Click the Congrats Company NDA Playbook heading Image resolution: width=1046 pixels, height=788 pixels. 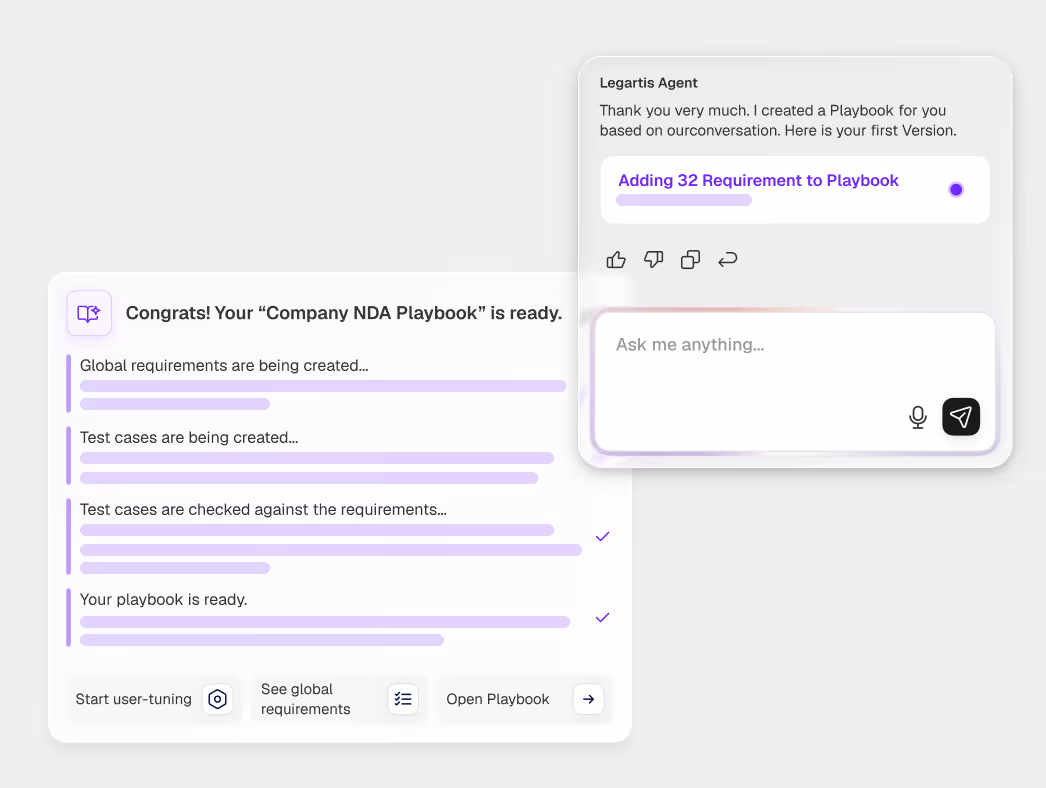344,313
